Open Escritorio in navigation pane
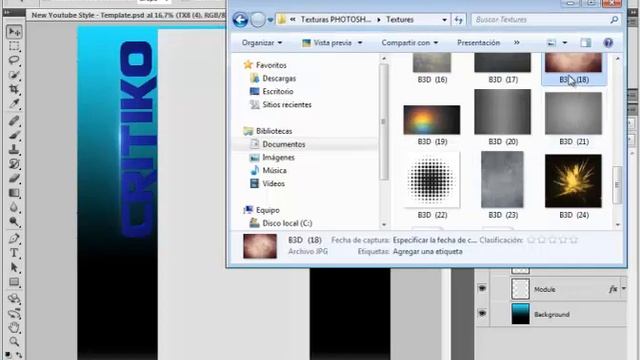Image resolution: width=640 pixels, height=360 pixels. coord(278,91)
